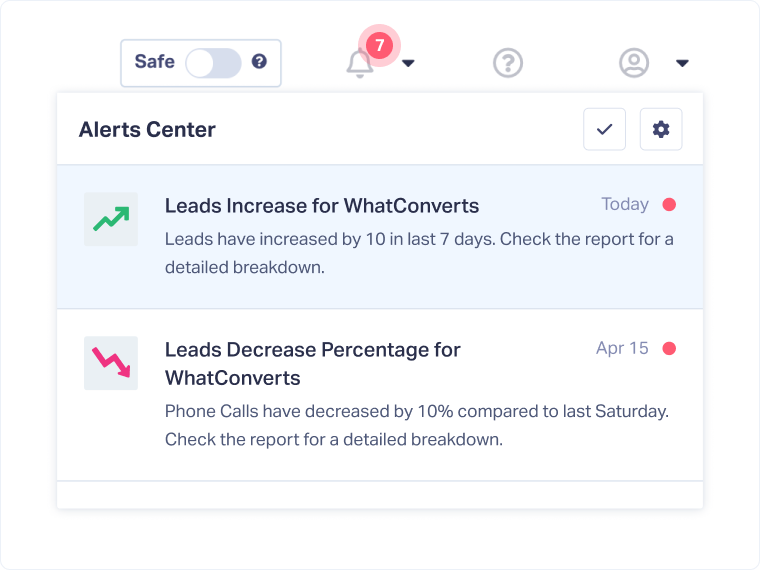Expand dropdown arrow beside user avatar
The width and height of the screenshot is (760, 570).
pyautogui.click(x=682, y=64)
